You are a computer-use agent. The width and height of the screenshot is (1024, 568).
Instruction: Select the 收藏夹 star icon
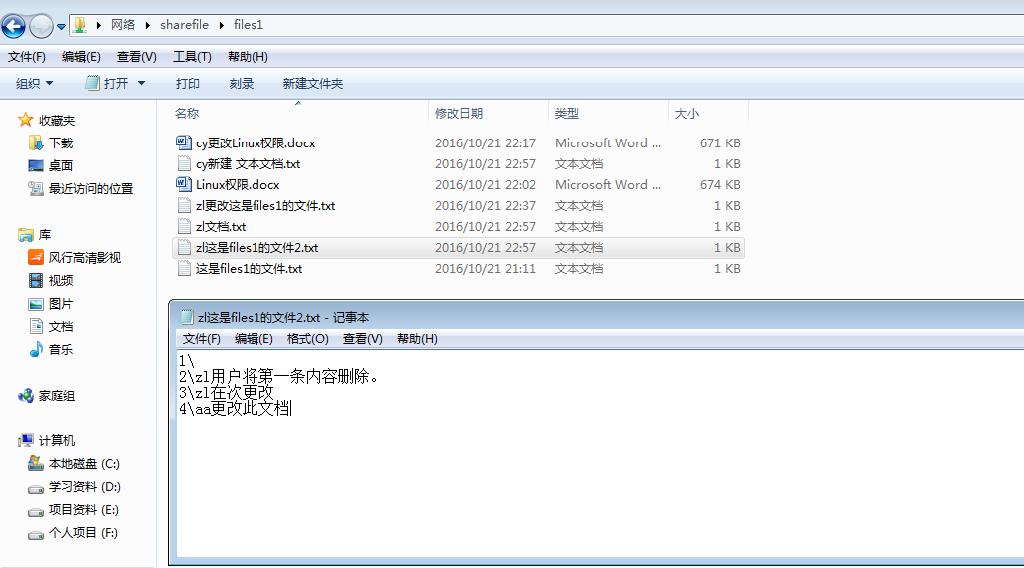(x=25, y=120)
